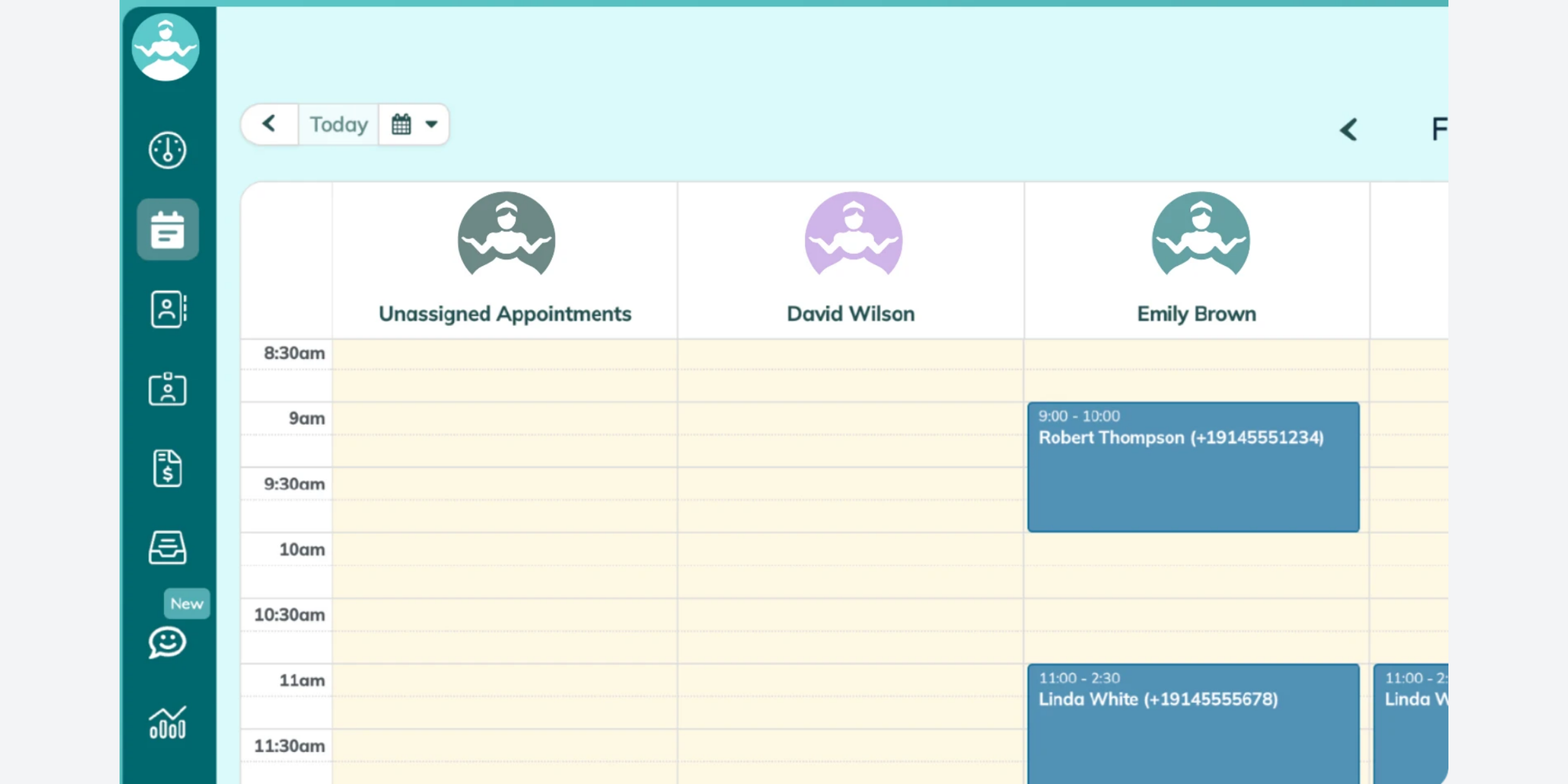
Task: Click the 9:30am time label
Action: [x=294, y=484]
